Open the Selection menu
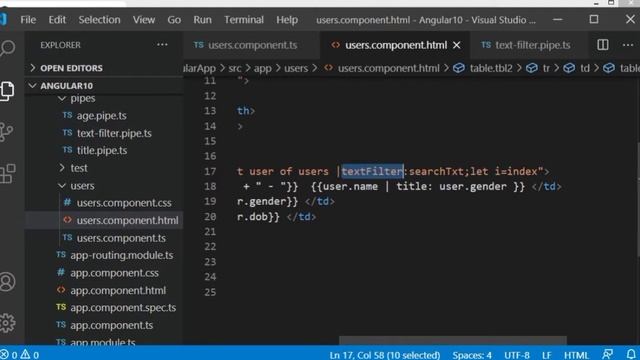 tap(99, 20)
